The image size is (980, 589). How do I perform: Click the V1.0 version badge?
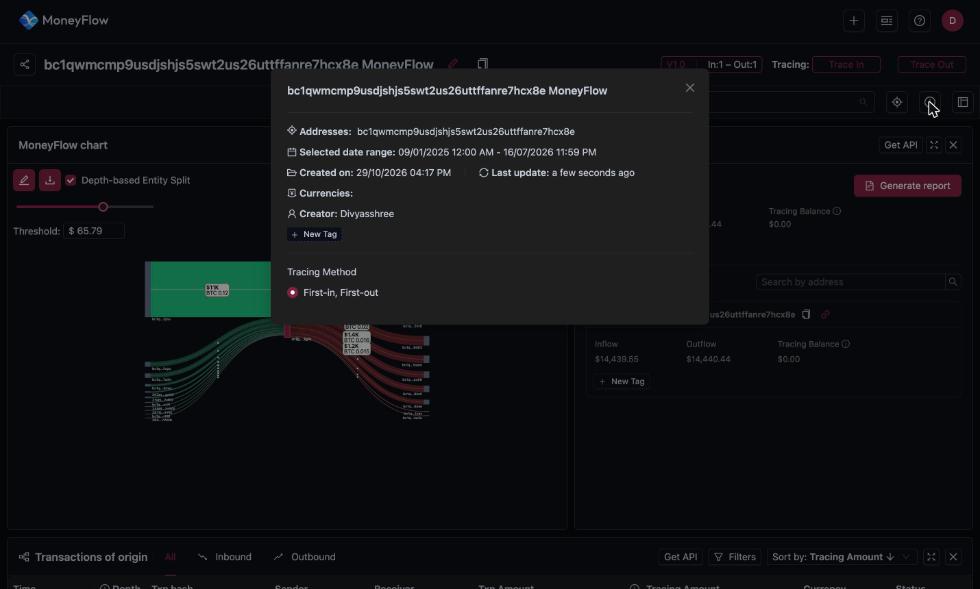(676, 64)
